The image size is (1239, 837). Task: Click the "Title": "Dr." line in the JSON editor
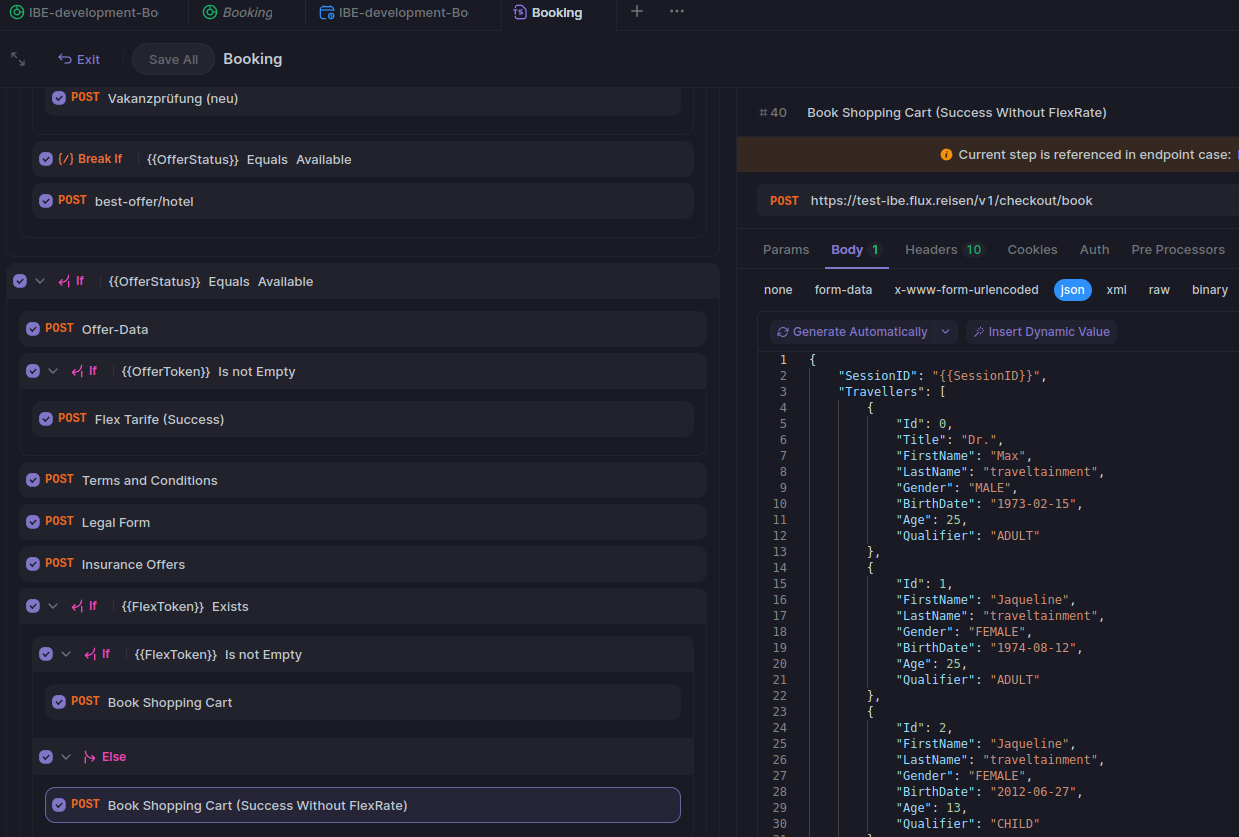pos(948,440)
